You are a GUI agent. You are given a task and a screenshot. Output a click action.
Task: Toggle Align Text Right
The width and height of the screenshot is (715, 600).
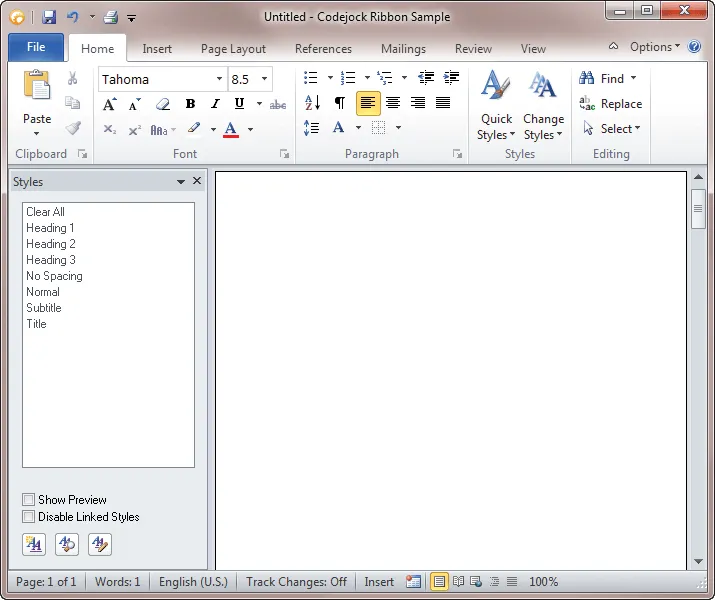[x=418, y=103]
